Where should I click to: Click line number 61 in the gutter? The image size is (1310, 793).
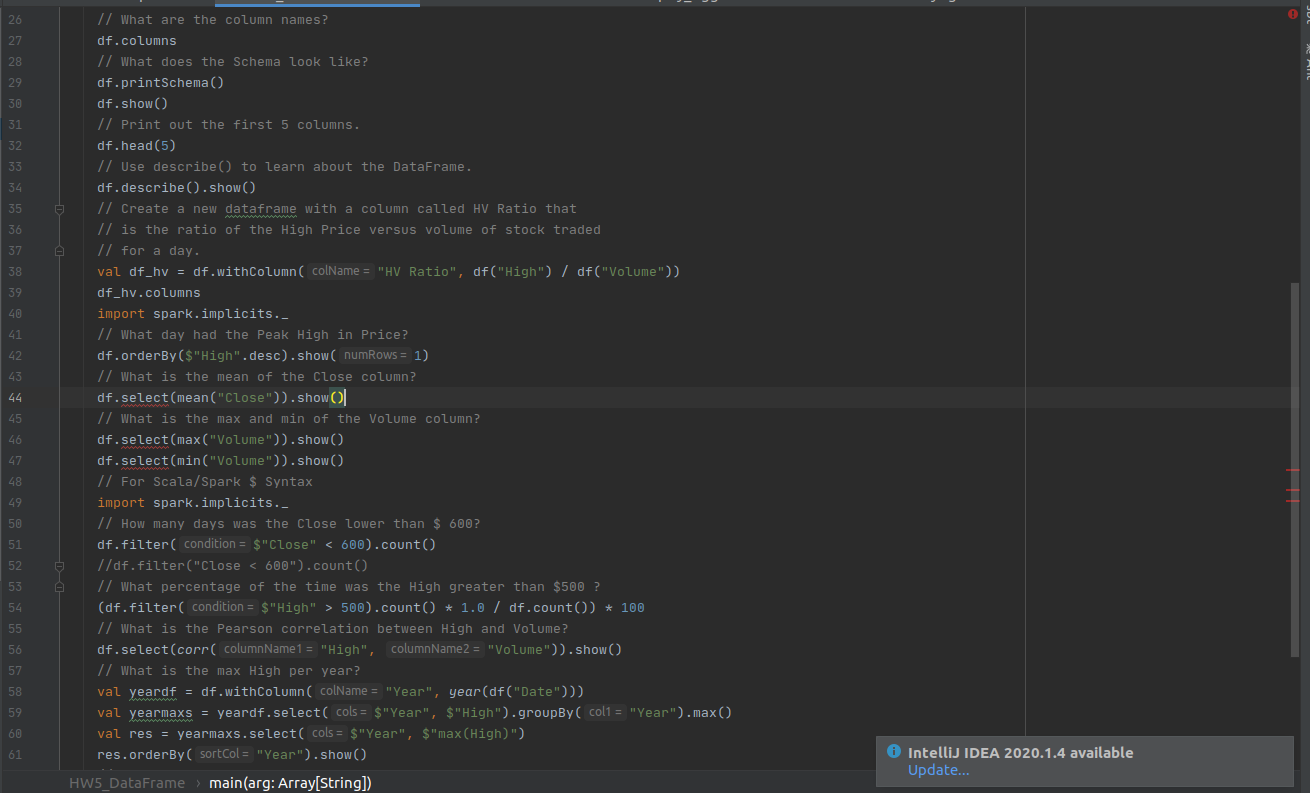click(x=14, y=755)
